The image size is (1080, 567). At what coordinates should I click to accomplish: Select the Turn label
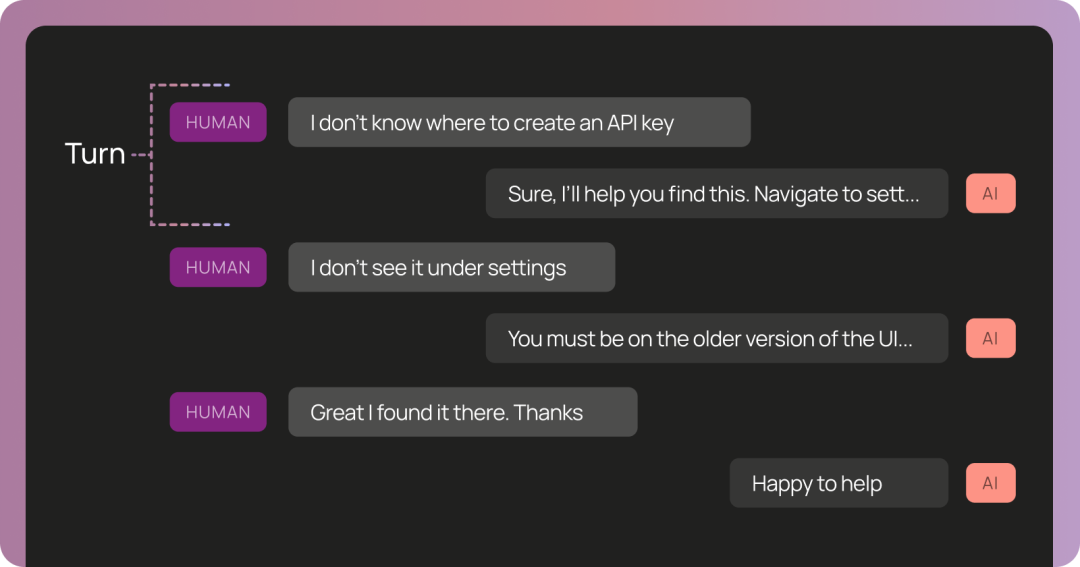pyautogui.click(x=95, y=154)
